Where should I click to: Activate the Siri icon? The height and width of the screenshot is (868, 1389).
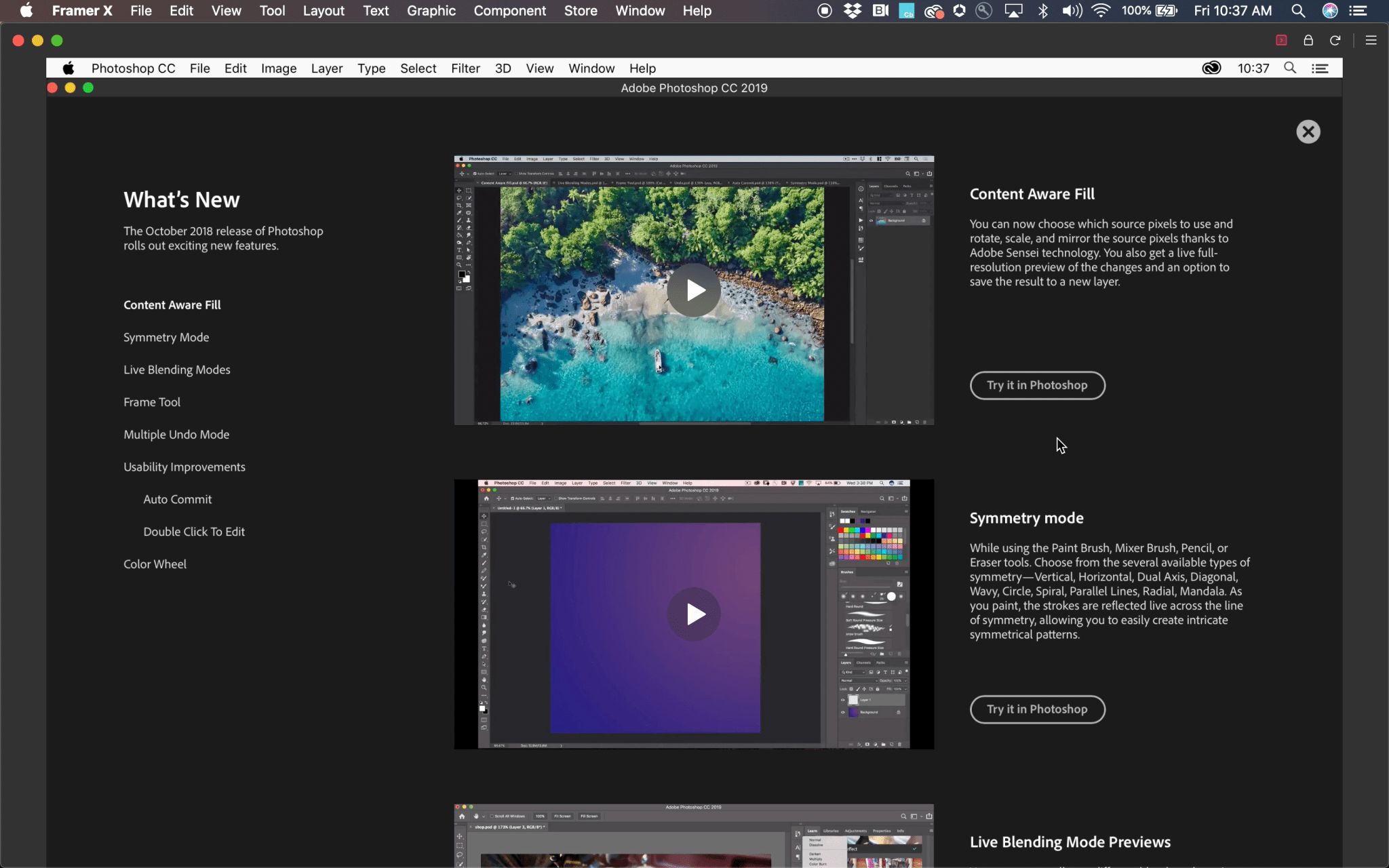pyautogui.click(x=1330, y=11)
